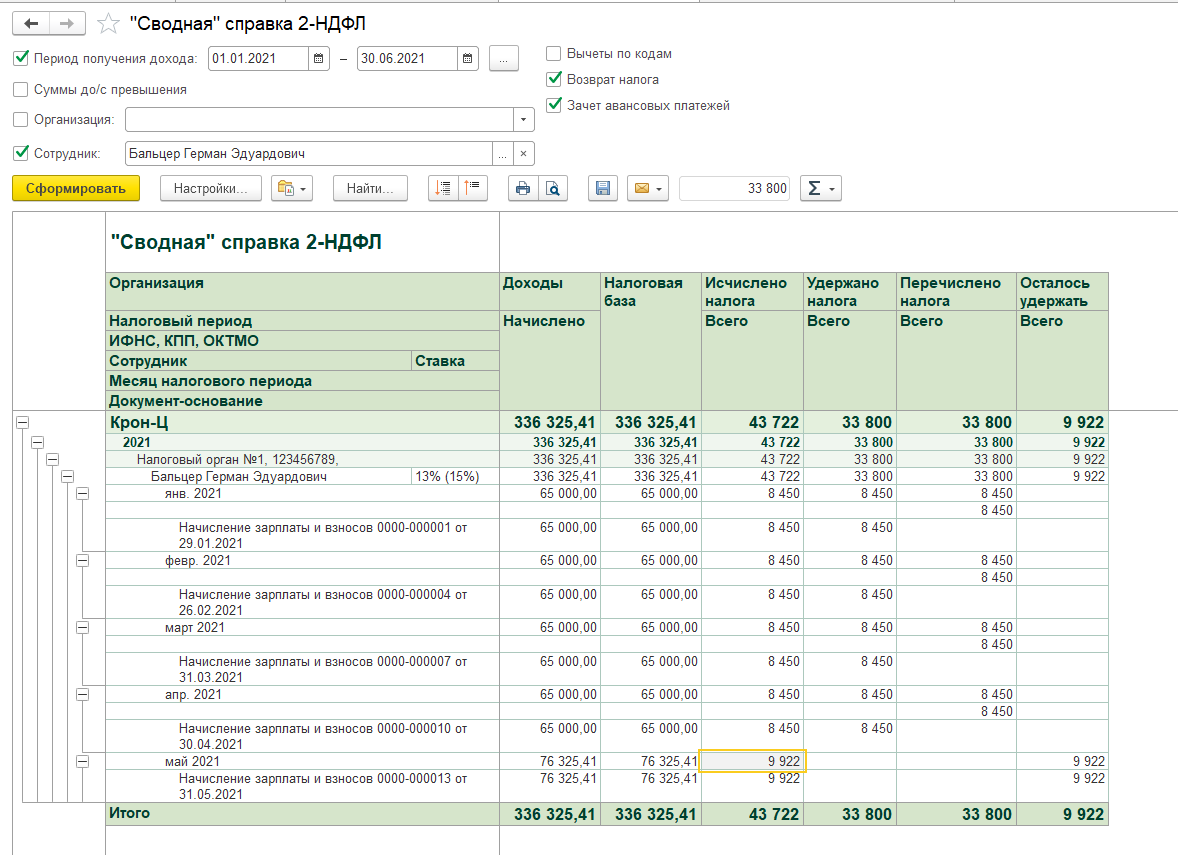Open the Организация dropdown list
Image resolution: width=1178 pixels, height=855 pixels.
pyautogui.click(x=523, y=120)
